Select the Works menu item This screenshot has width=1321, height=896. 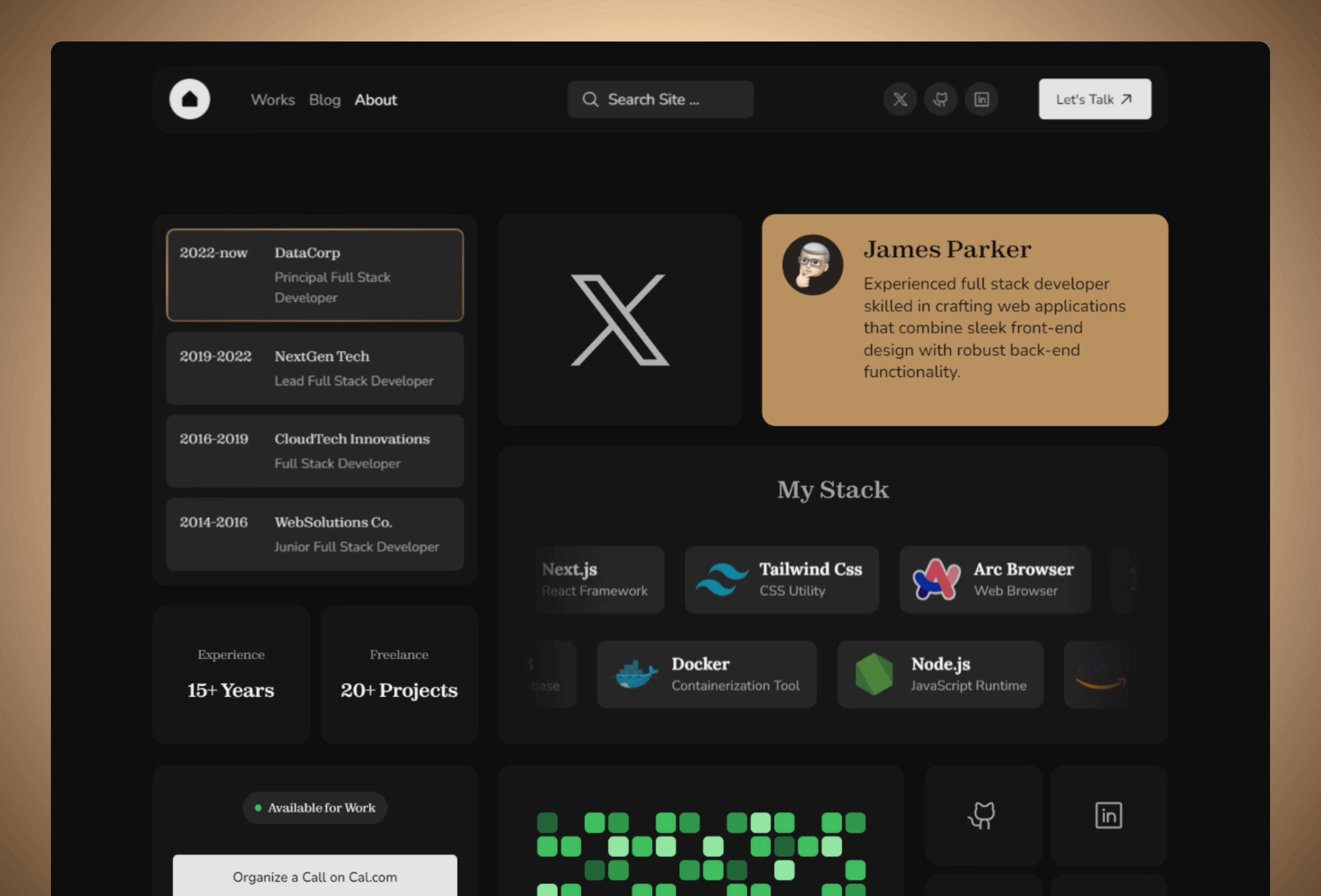(272, 99)
